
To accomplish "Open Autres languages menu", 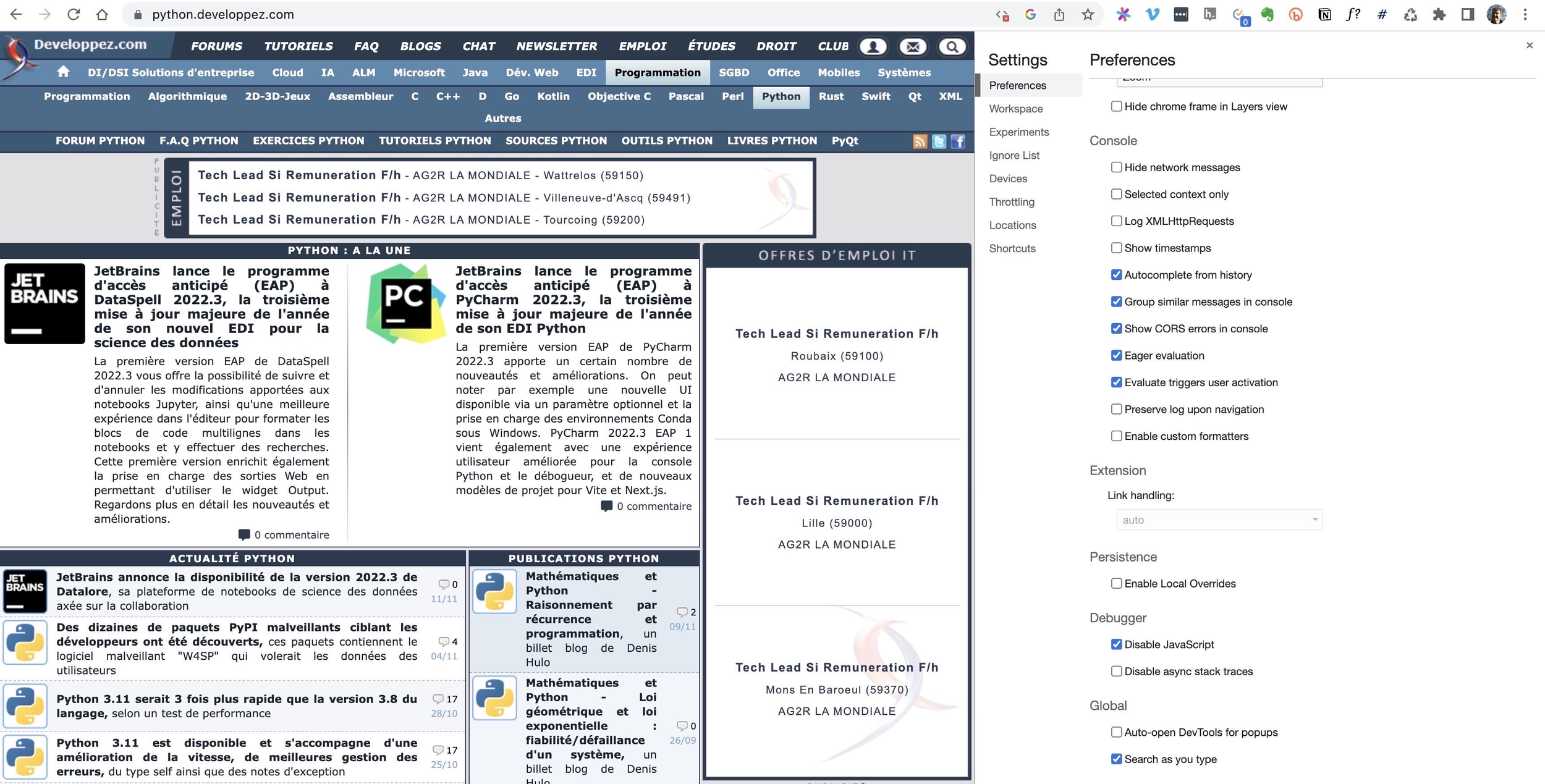I will (x=502, y=118).
